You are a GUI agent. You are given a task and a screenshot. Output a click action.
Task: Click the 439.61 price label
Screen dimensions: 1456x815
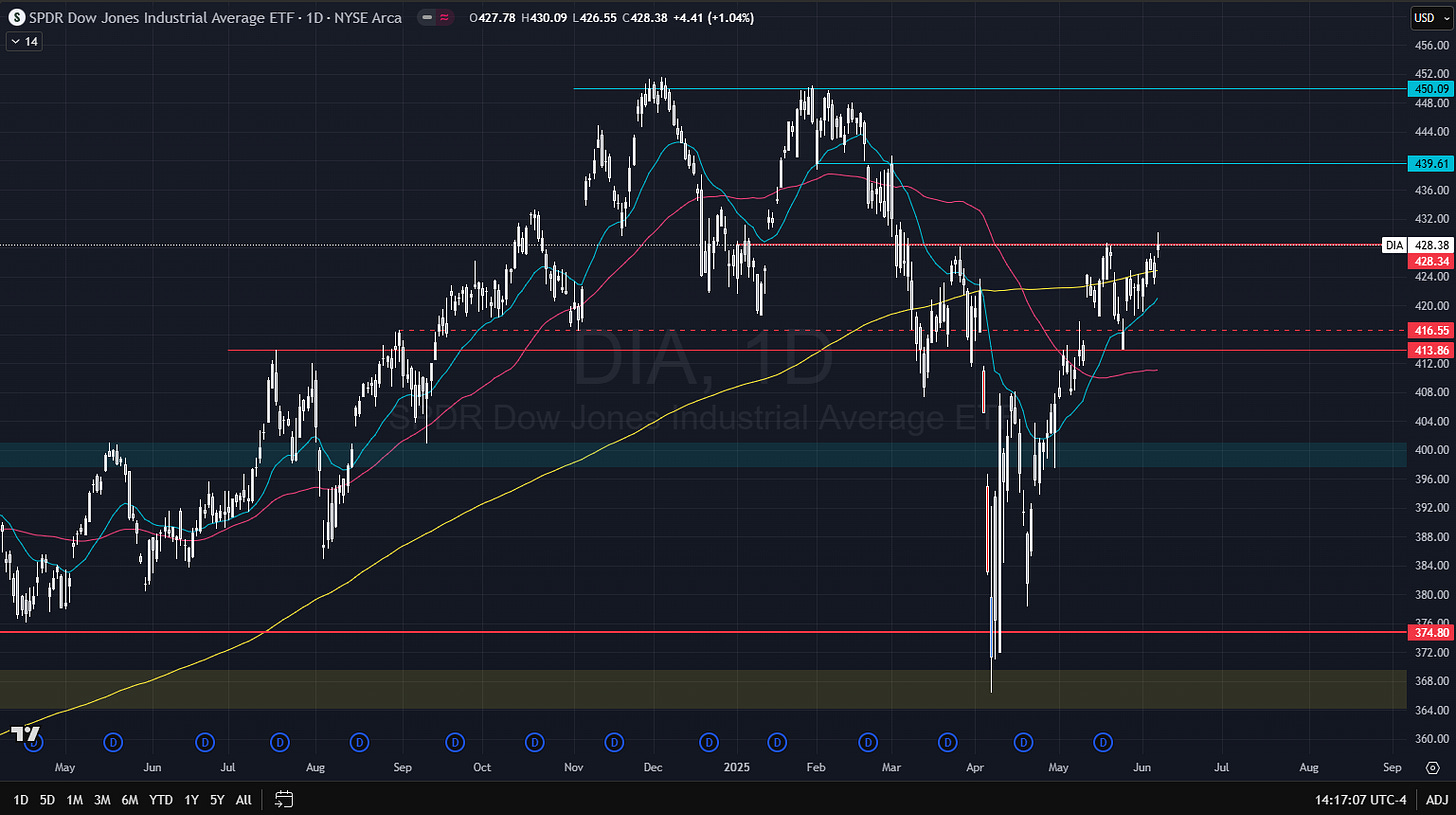coord(1431,163)
